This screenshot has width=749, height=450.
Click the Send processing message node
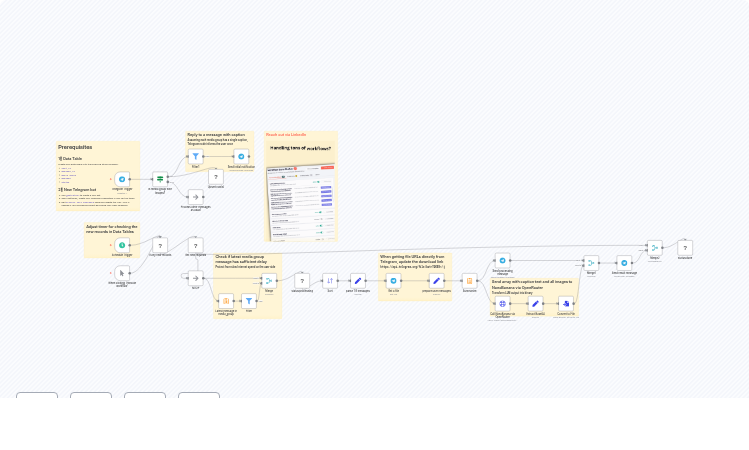click(502, 260)
